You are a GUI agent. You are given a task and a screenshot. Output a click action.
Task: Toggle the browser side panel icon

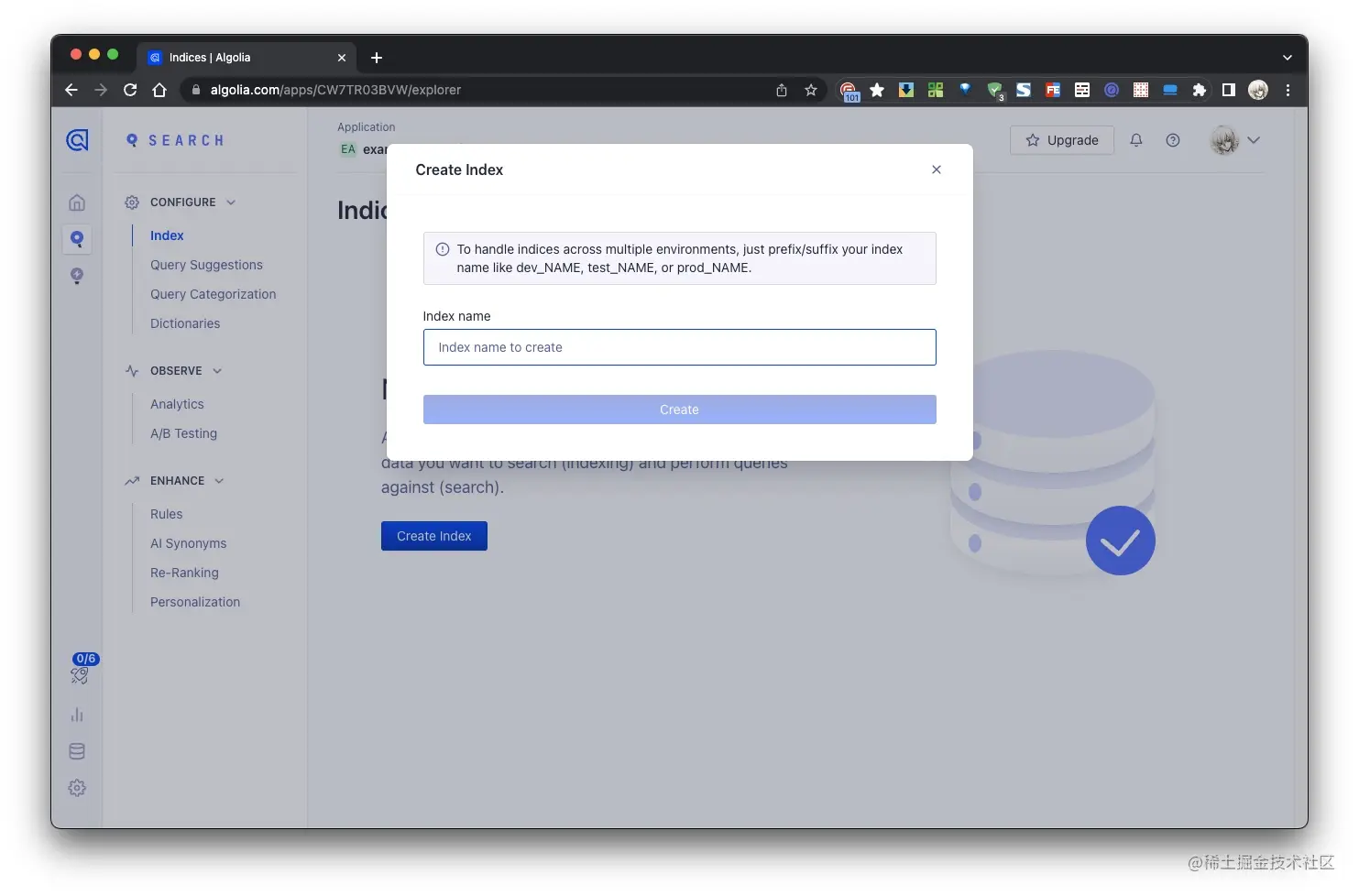coord(1229,90)
